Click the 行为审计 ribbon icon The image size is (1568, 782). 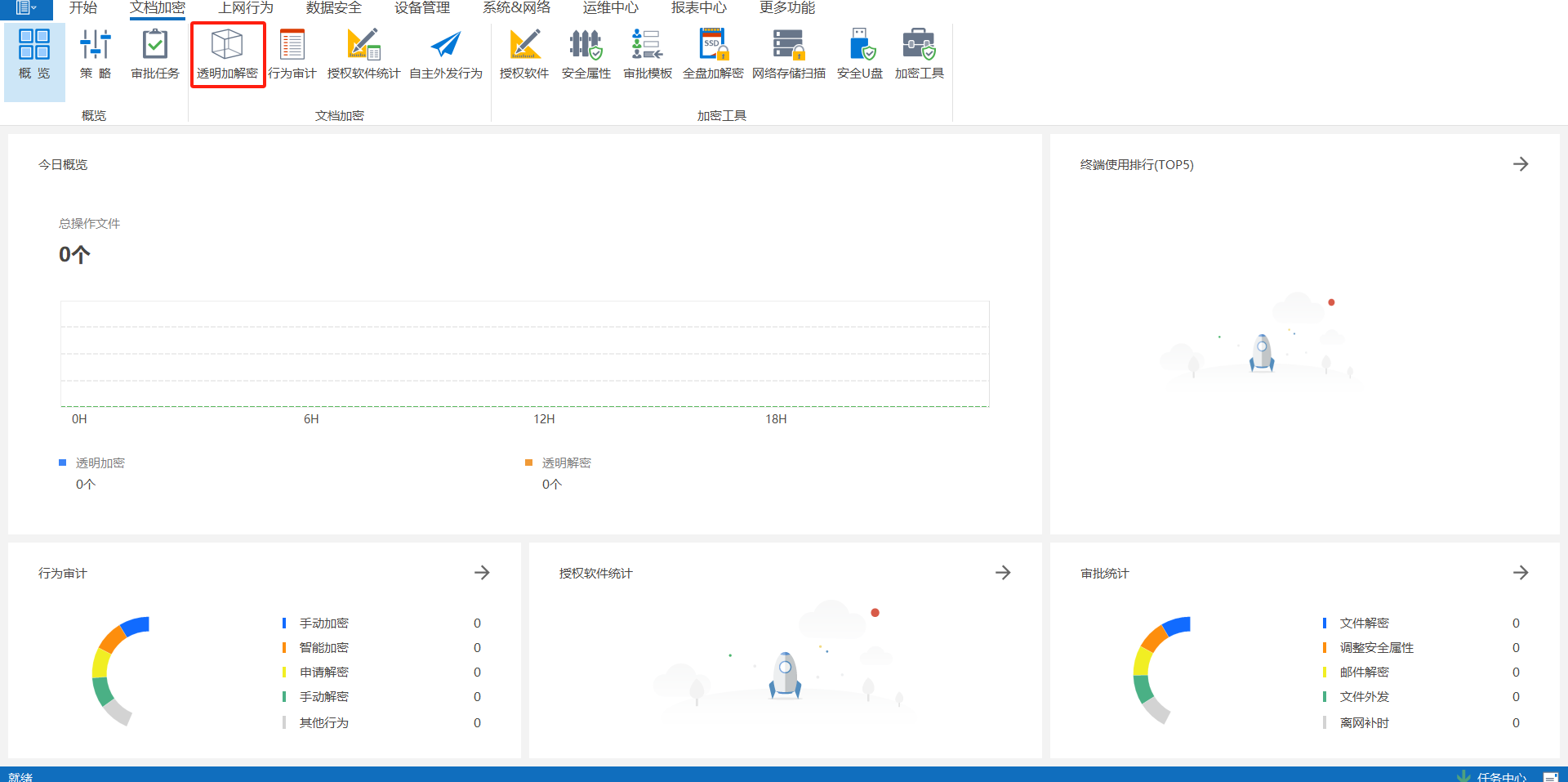(292, 54)
